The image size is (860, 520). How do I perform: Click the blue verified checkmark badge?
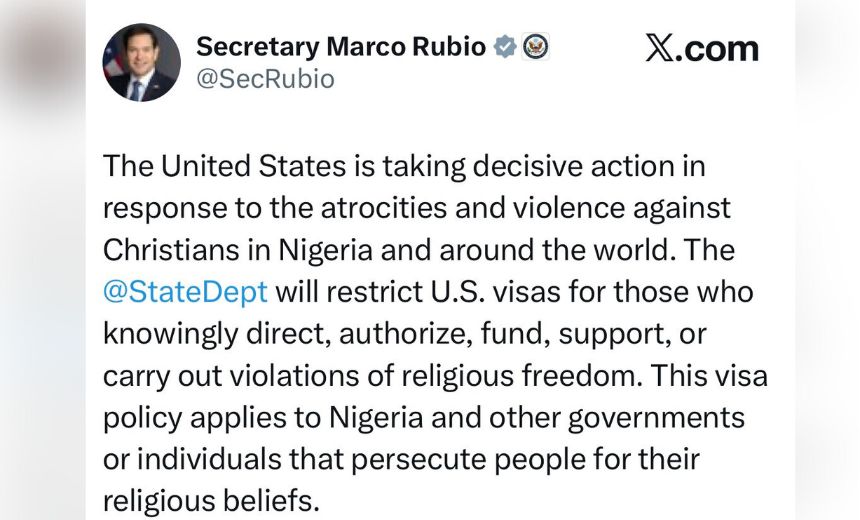pos(506,46)
